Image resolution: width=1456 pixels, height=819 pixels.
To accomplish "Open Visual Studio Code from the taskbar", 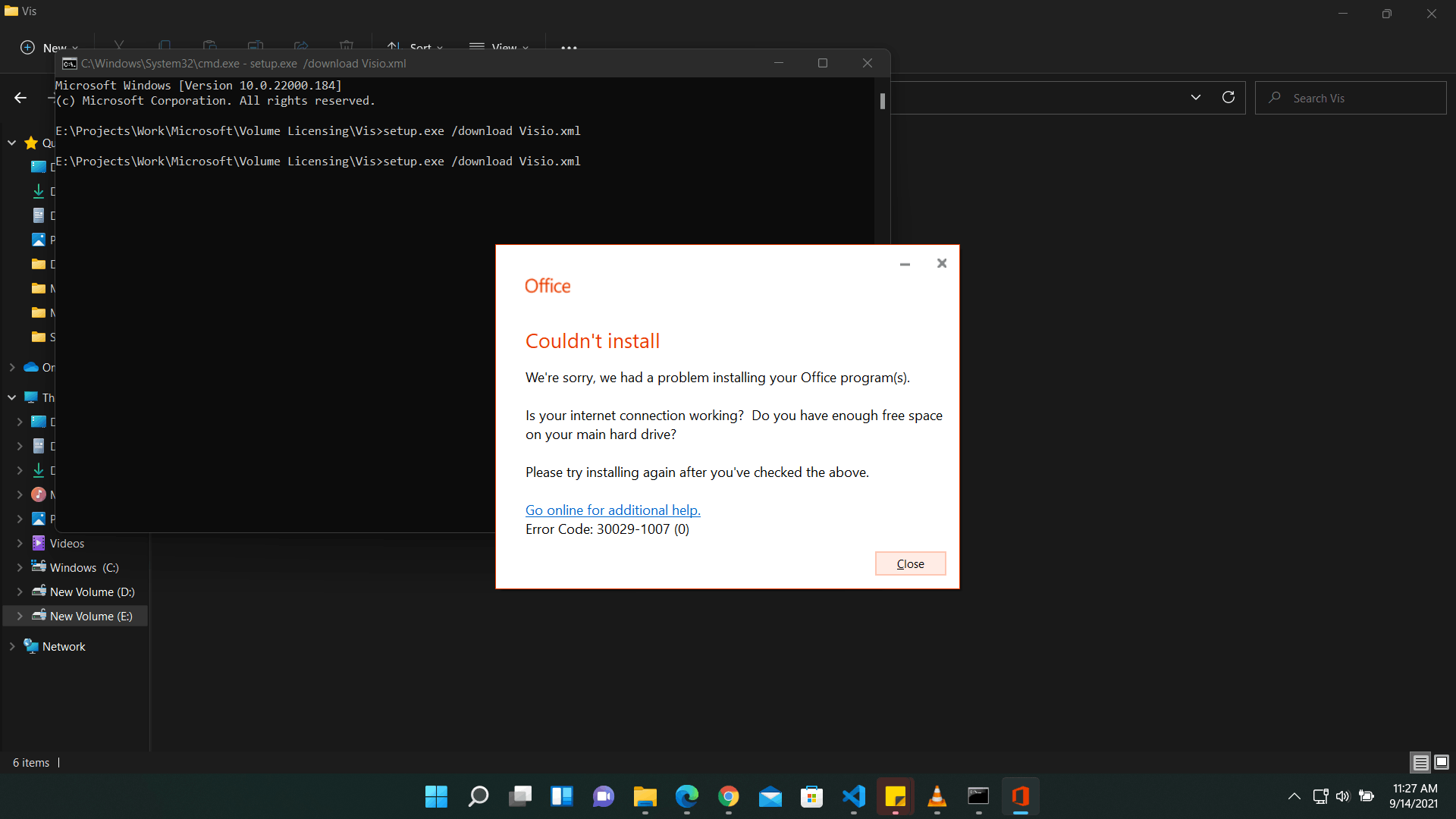I will [854, 796].
